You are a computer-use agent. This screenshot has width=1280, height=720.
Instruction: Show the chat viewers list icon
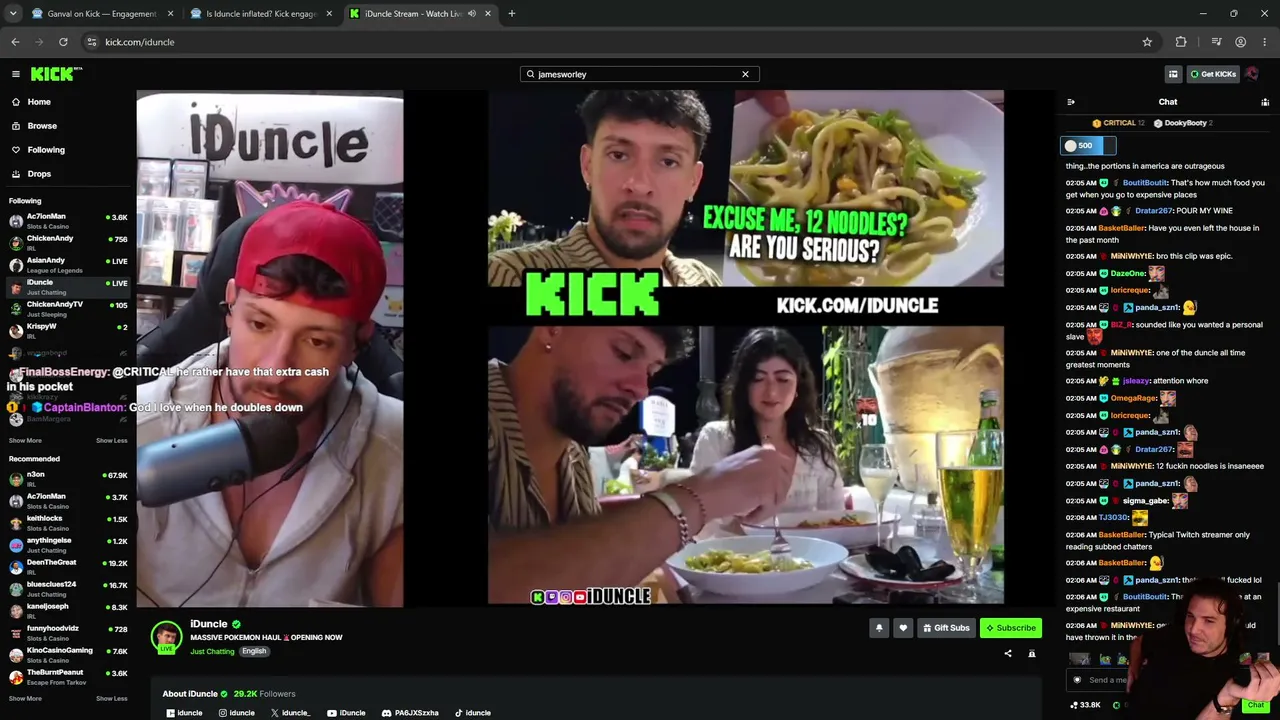(x=1265, y=102)
